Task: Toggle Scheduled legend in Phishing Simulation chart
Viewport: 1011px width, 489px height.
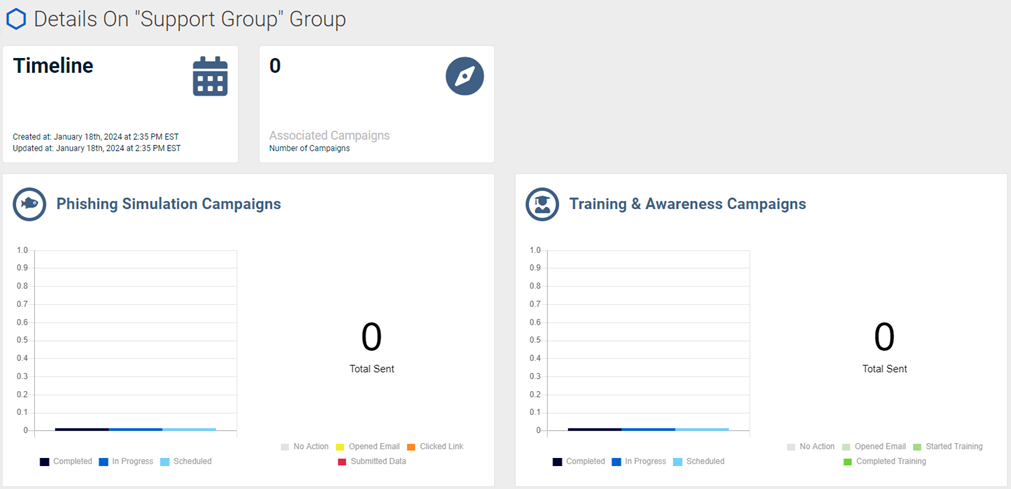Action: pyautogui.click(x=186, y=461)
